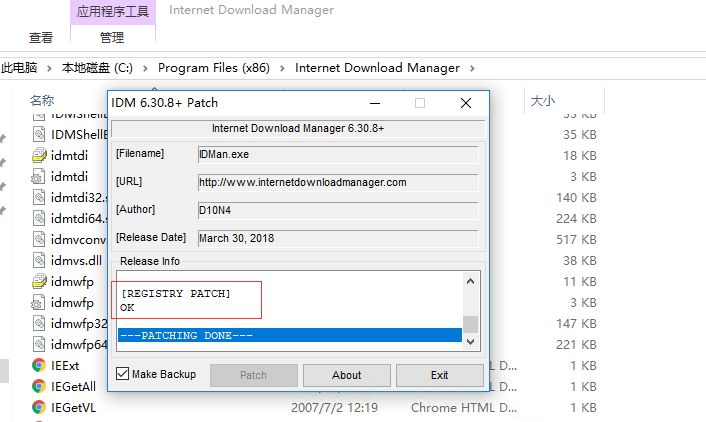
Task: Select the highlighted PATCHING DONE line
Action: point(290,336)
